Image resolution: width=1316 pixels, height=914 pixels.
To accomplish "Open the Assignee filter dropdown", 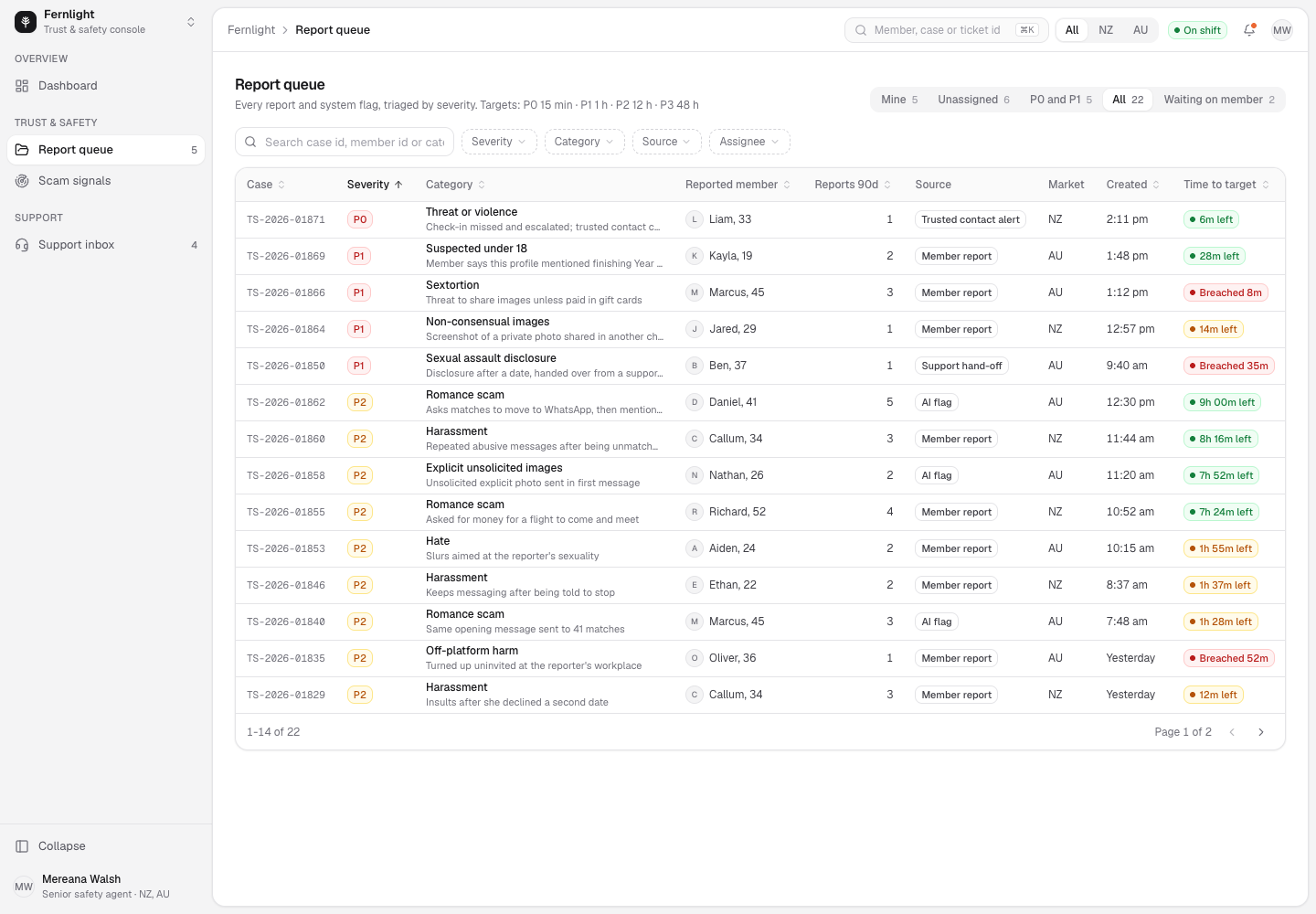I will (x=749, y=142).
